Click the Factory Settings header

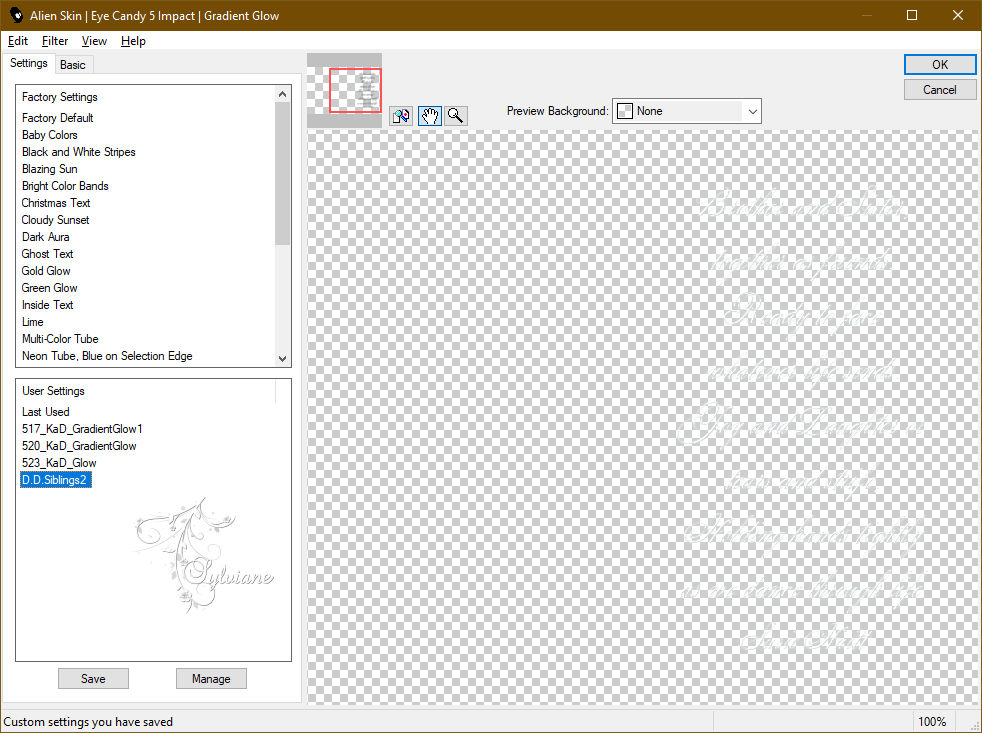pos(59,96)
